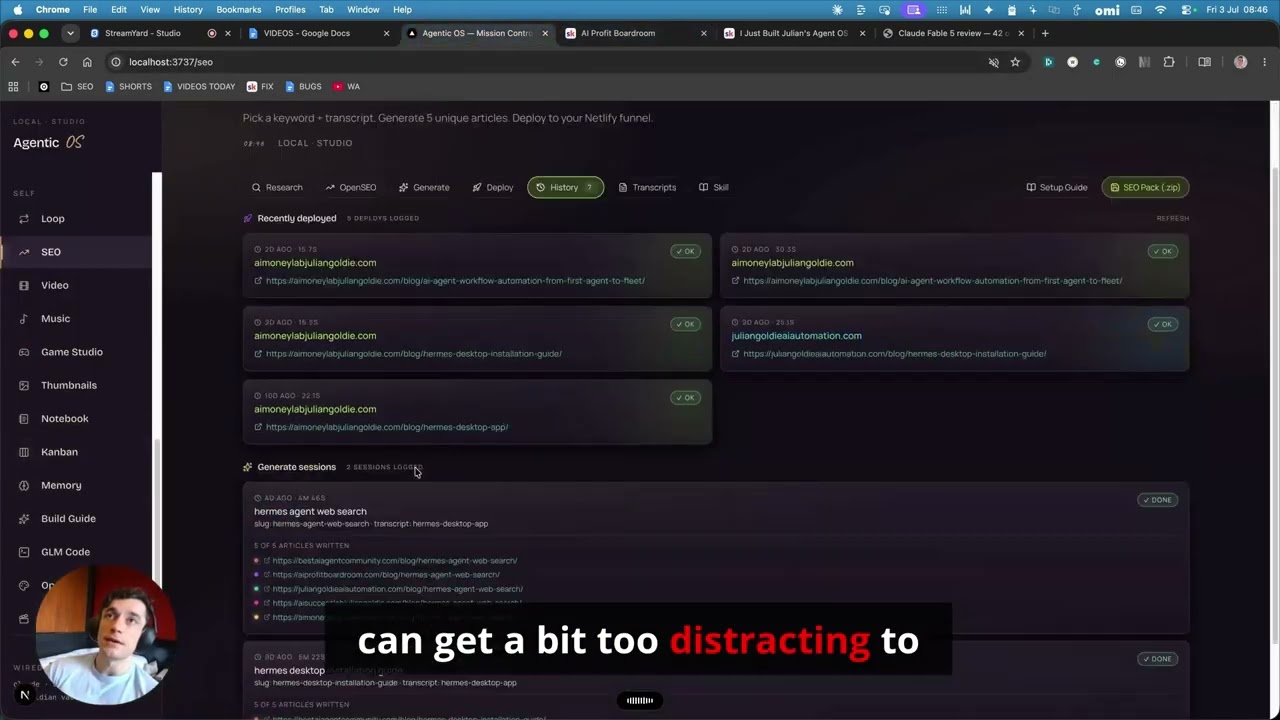Open the Wi-Fi status menu
Image resolution: width=1280 pixels, height=720 pixels.
tap(1160, 10)
